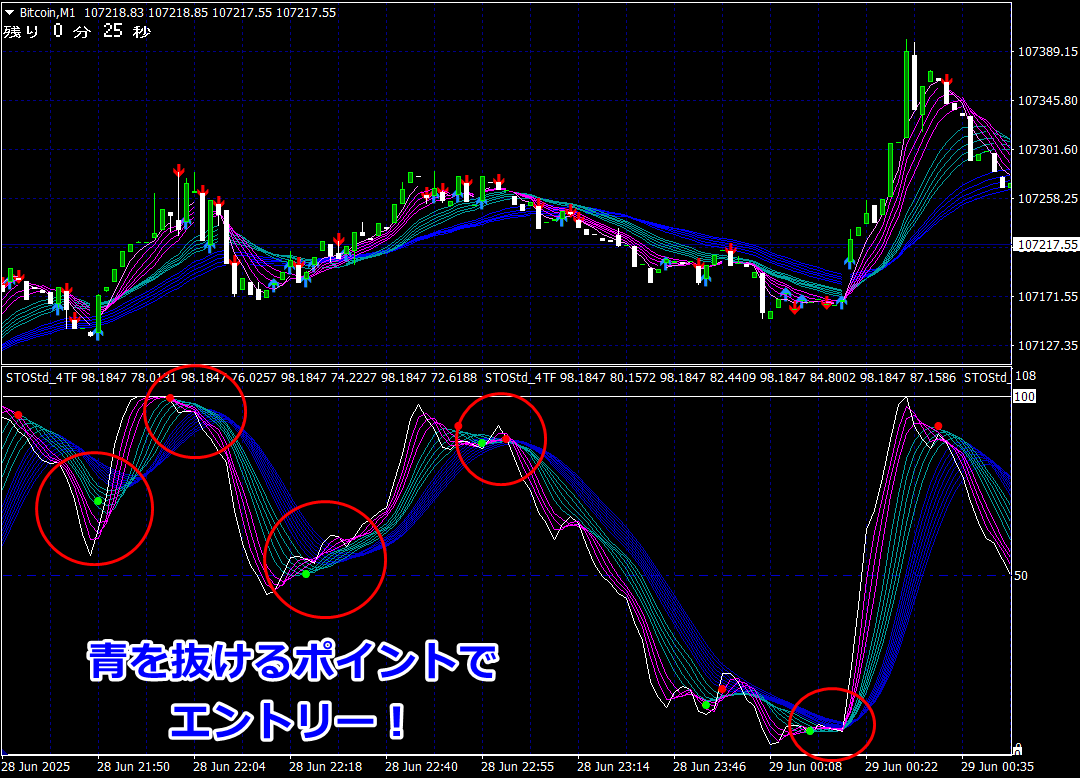Viewport: 1080px width, 778px height.
Task: Click the open price 107218.83 in header
Action: click(114, 12)
